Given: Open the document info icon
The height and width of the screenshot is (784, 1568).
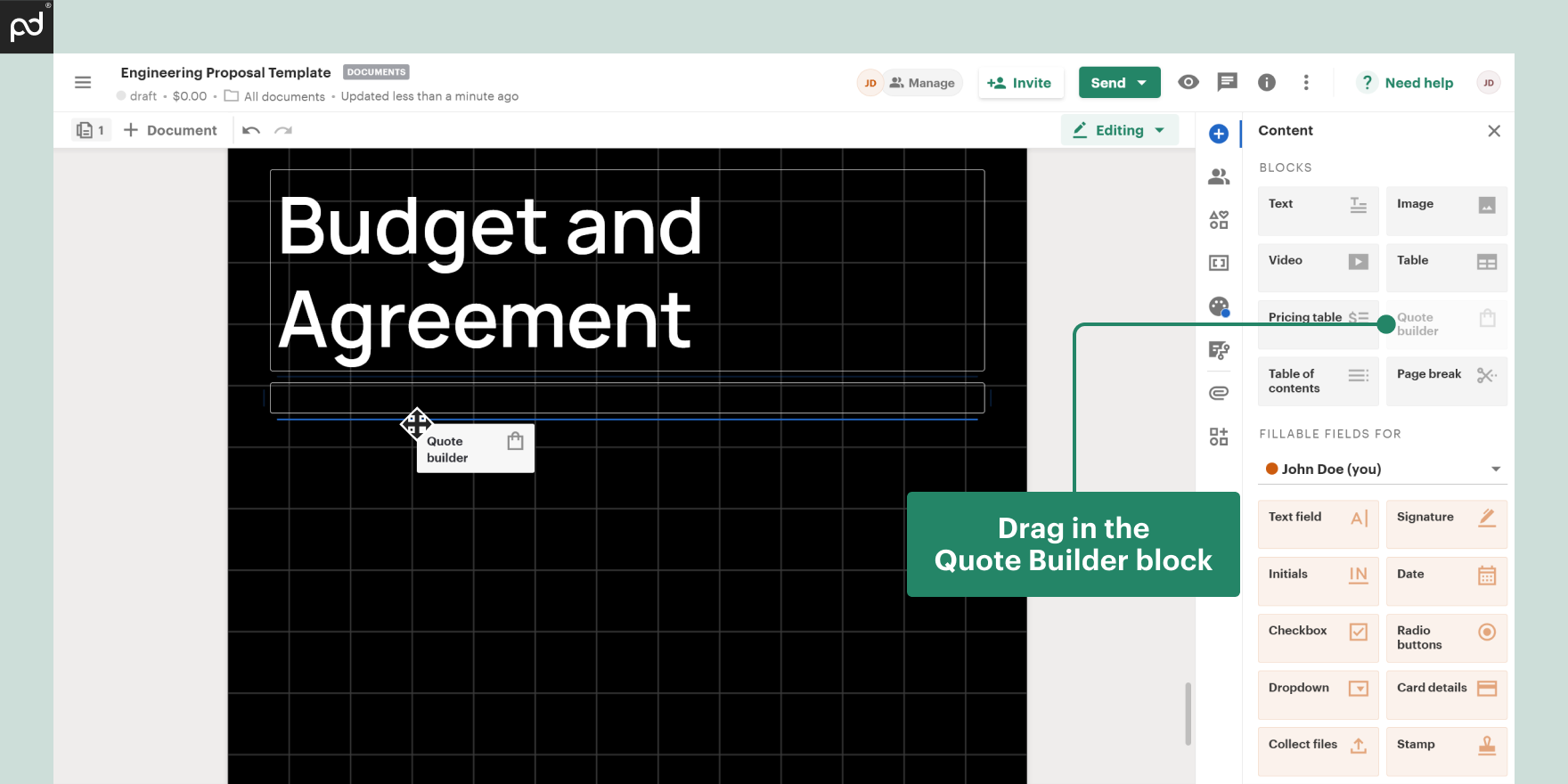Looking at the screenshot, I should pos(1266,83).
